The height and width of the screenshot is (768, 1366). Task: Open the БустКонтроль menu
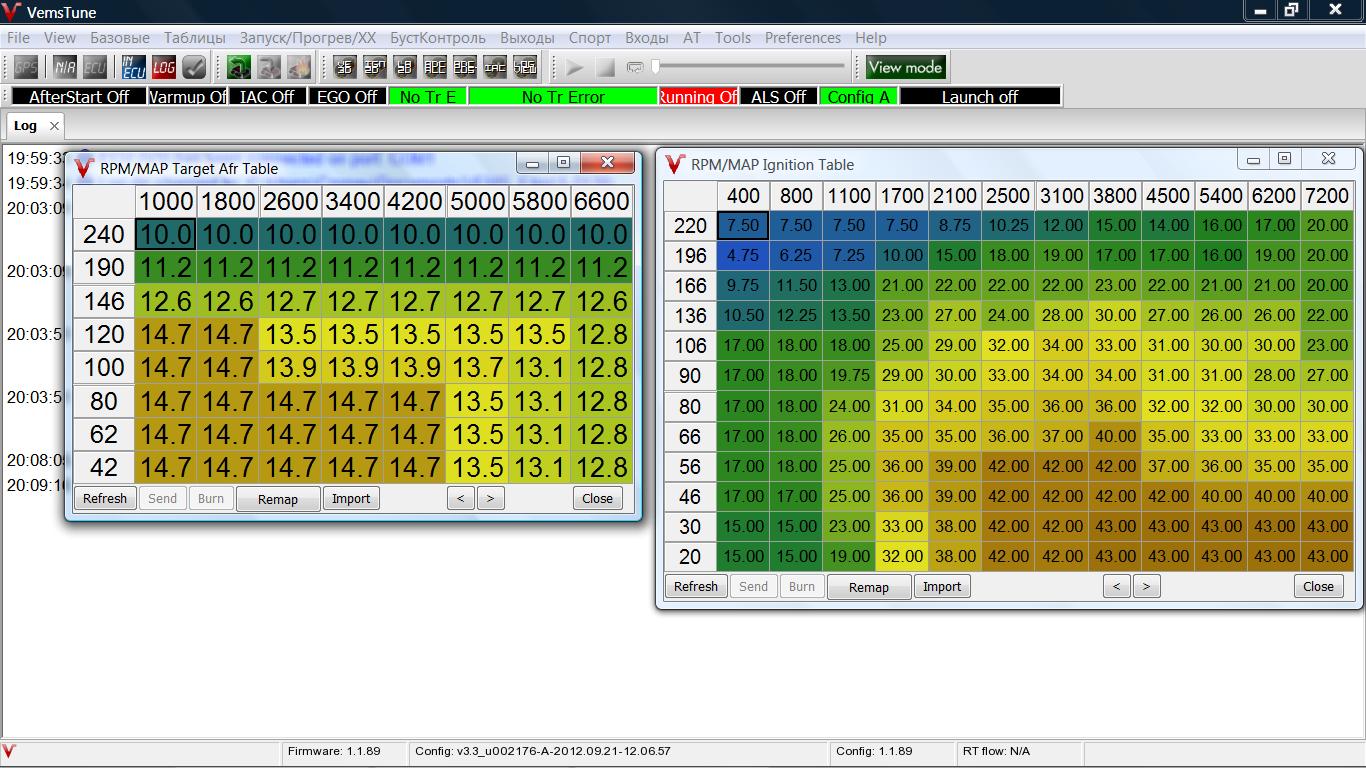point(438,38)
